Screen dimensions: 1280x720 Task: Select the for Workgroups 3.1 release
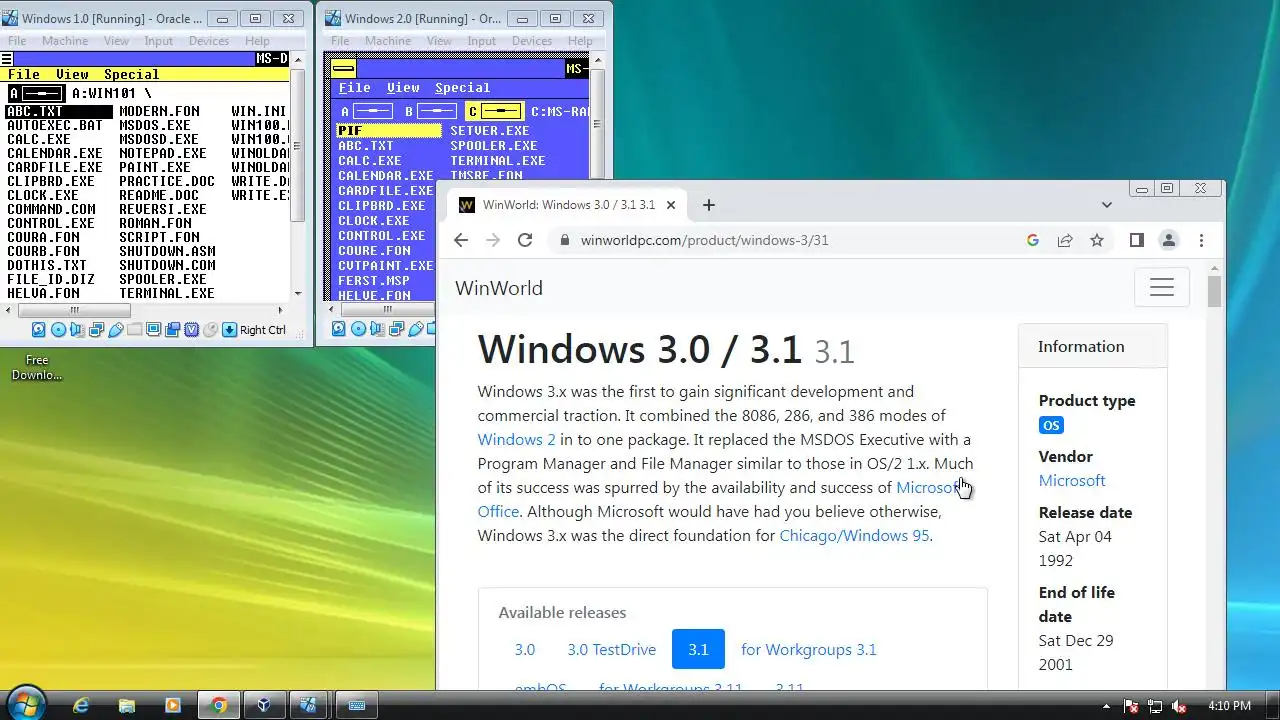[809, 649]
